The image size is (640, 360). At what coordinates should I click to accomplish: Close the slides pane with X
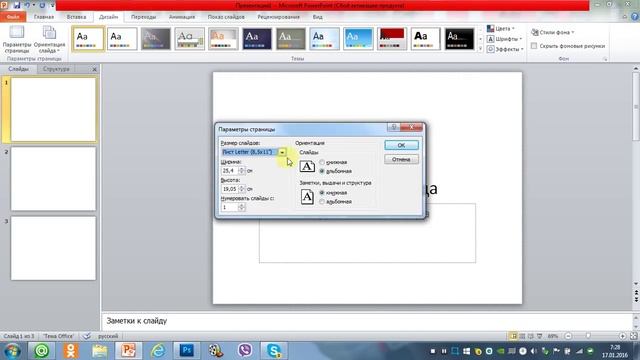(94, 69)
